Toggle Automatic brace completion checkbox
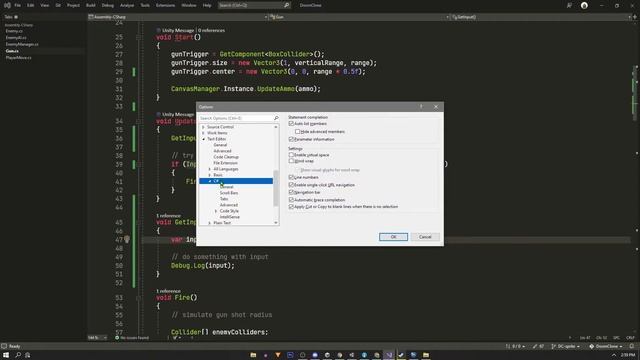Image resolution: width=640 pixels, height=360 pixels. pyautogui.click(x=291, y=200)
